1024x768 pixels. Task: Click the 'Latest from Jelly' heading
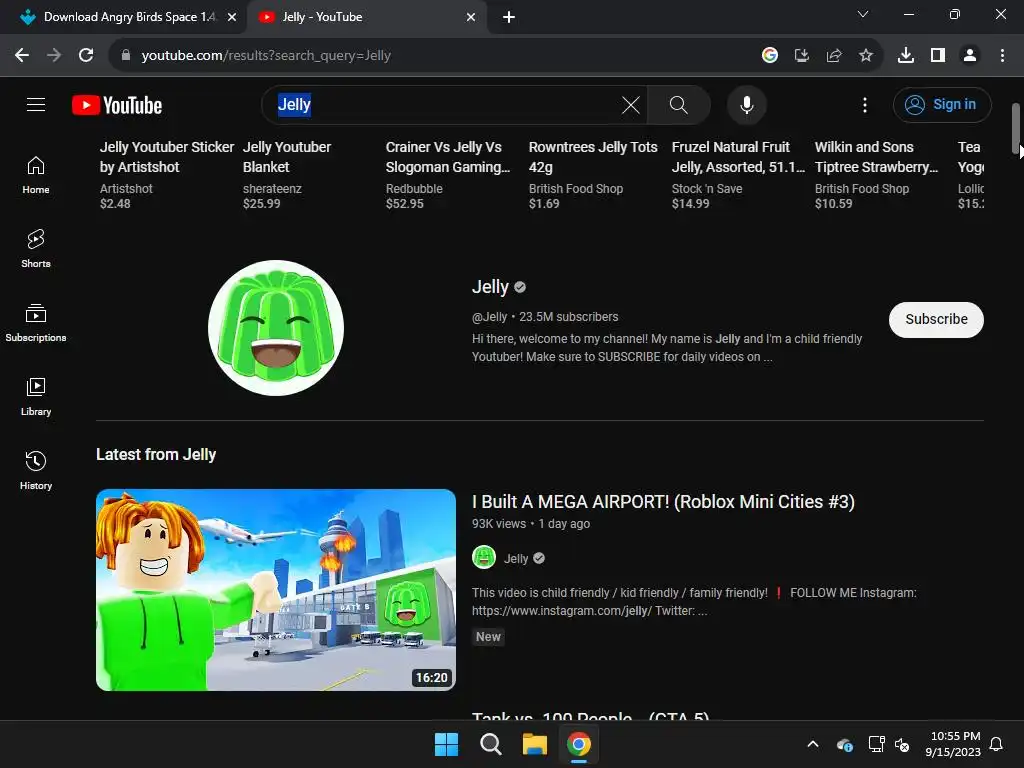pos(156,455)
